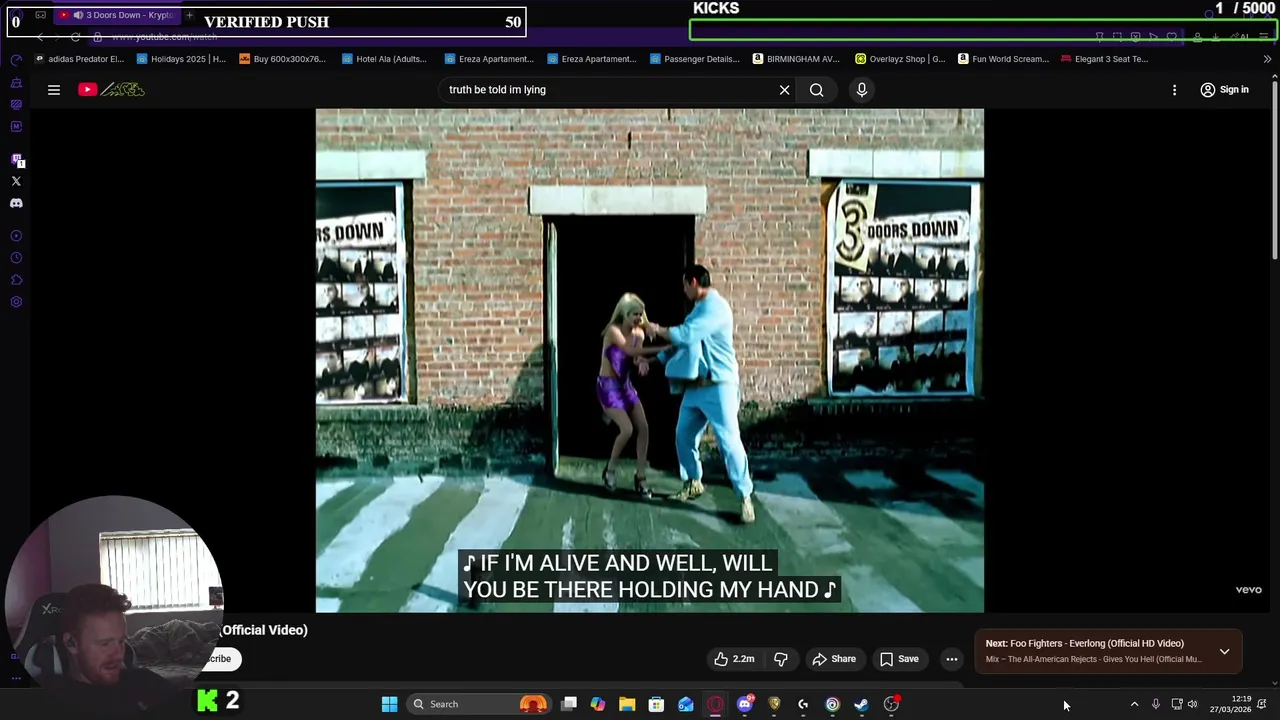Open the Hotel Ala (Adults... bookmark

pos(385,59)
